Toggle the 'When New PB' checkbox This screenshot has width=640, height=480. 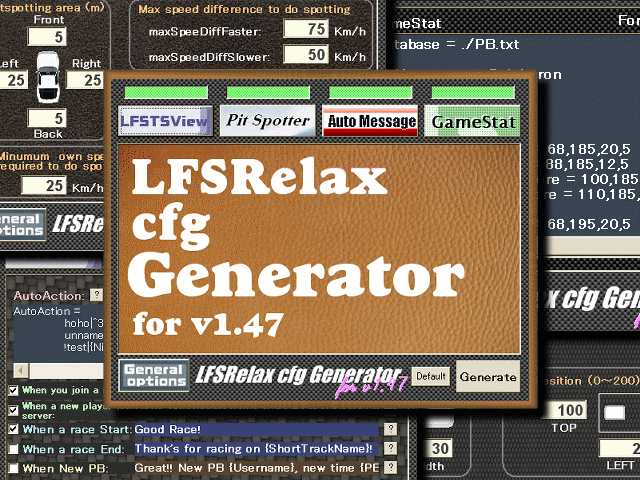(13, 468)
